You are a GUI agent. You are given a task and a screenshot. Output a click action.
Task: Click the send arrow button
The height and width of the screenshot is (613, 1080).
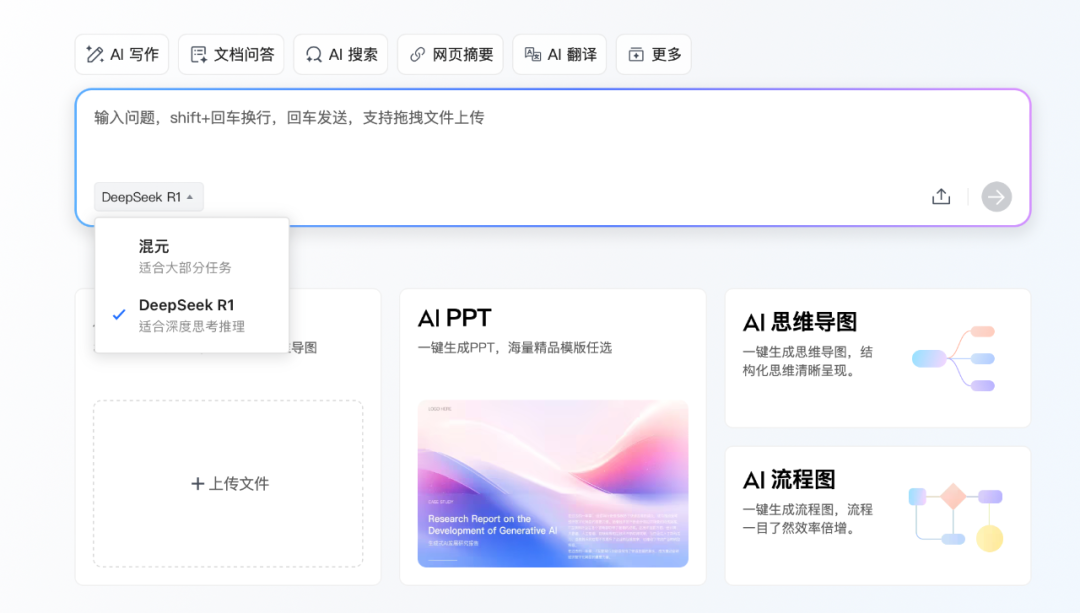tap(996, 197)
